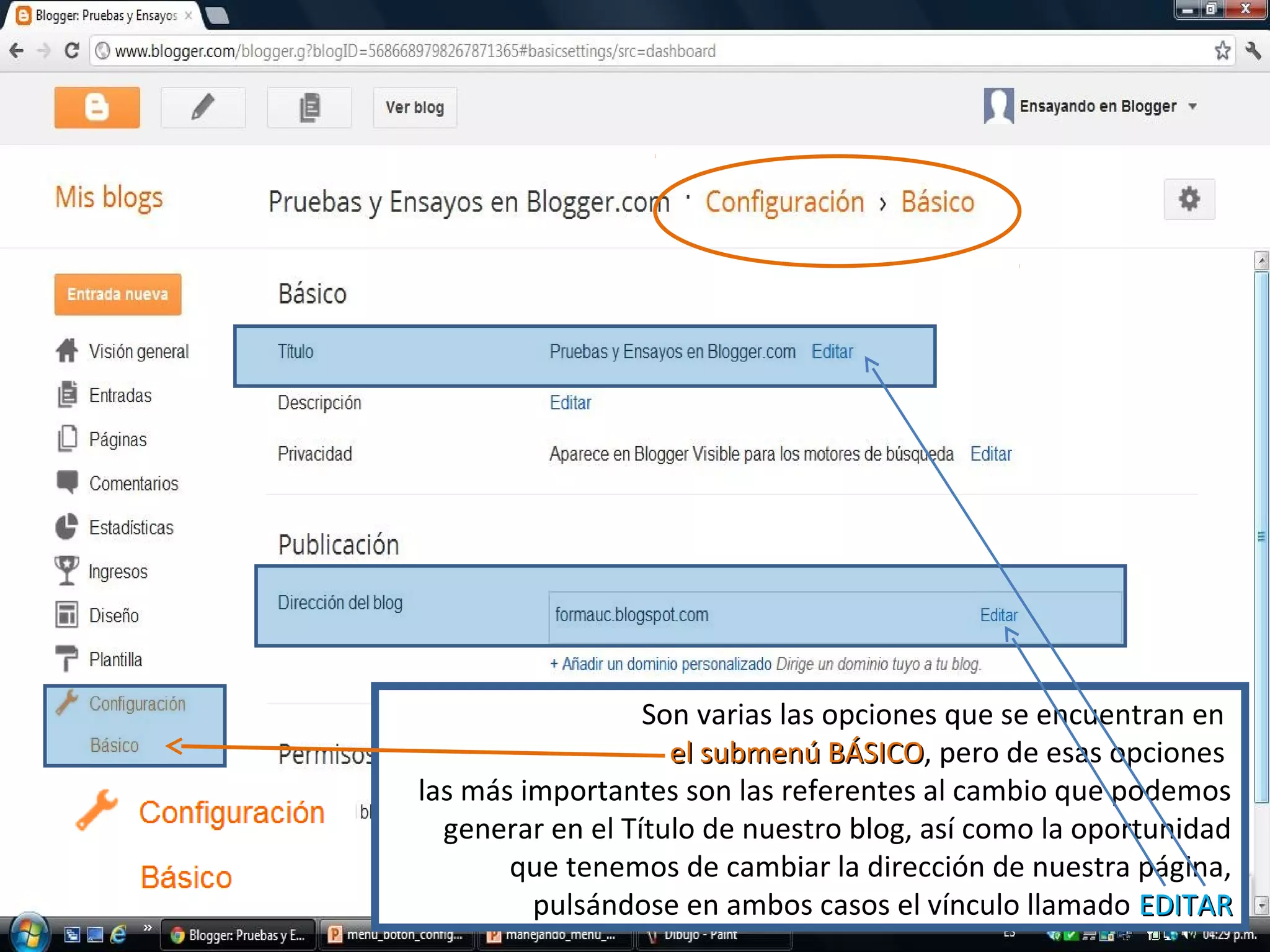Open Visión general in the sidebar
The image size is (1270, 952).
click(x=139, y=351)
